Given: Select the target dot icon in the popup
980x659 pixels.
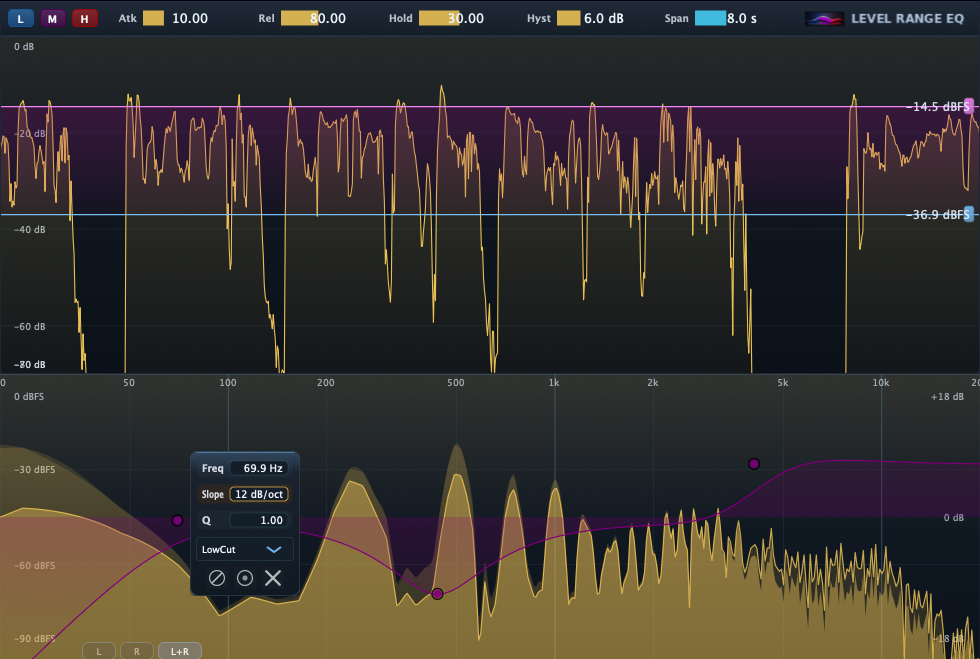Looking at the screenshot, I should (244, 578).
